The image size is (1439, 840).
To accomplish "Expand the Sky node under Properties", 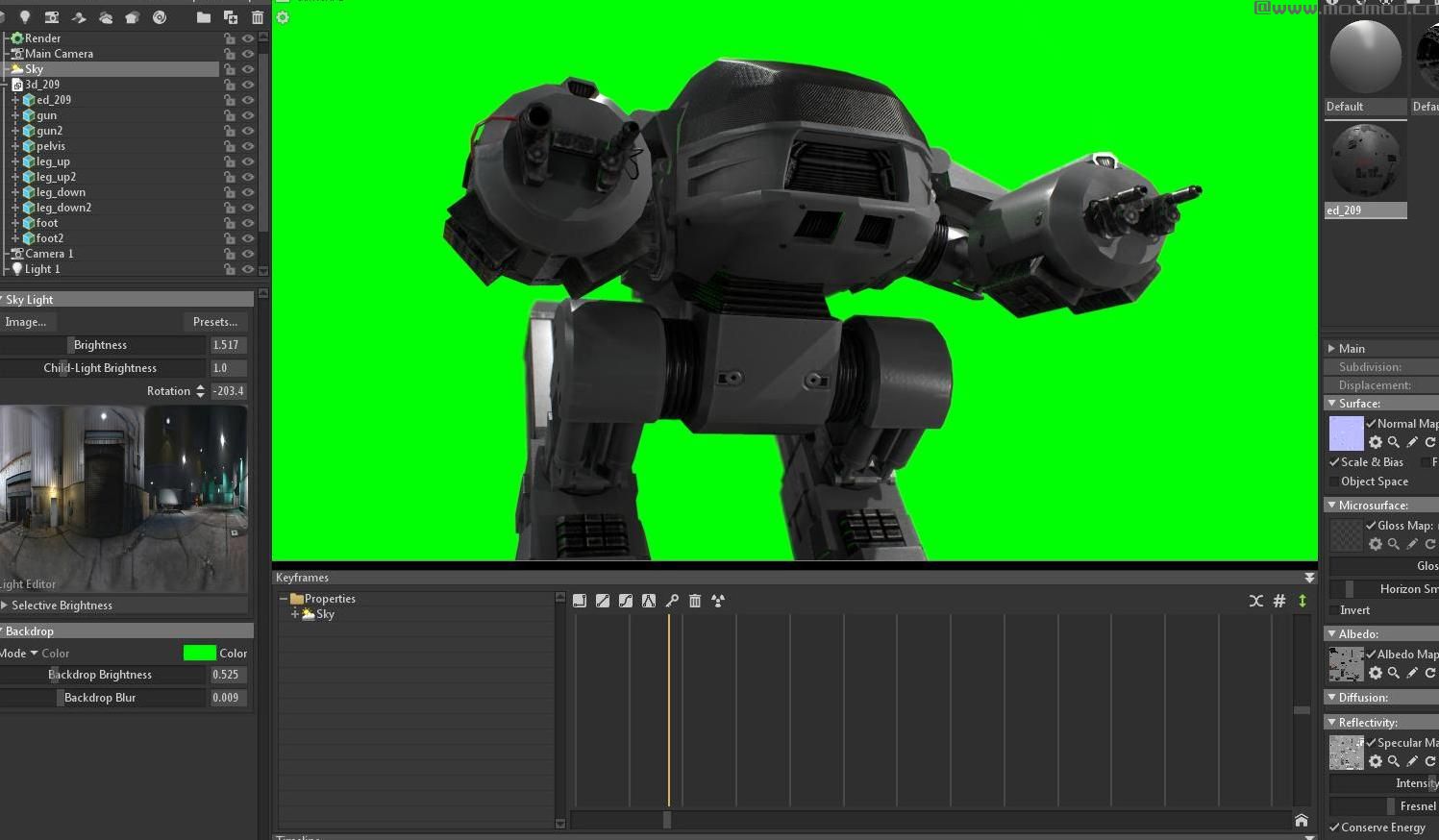I will click(295, 614).
